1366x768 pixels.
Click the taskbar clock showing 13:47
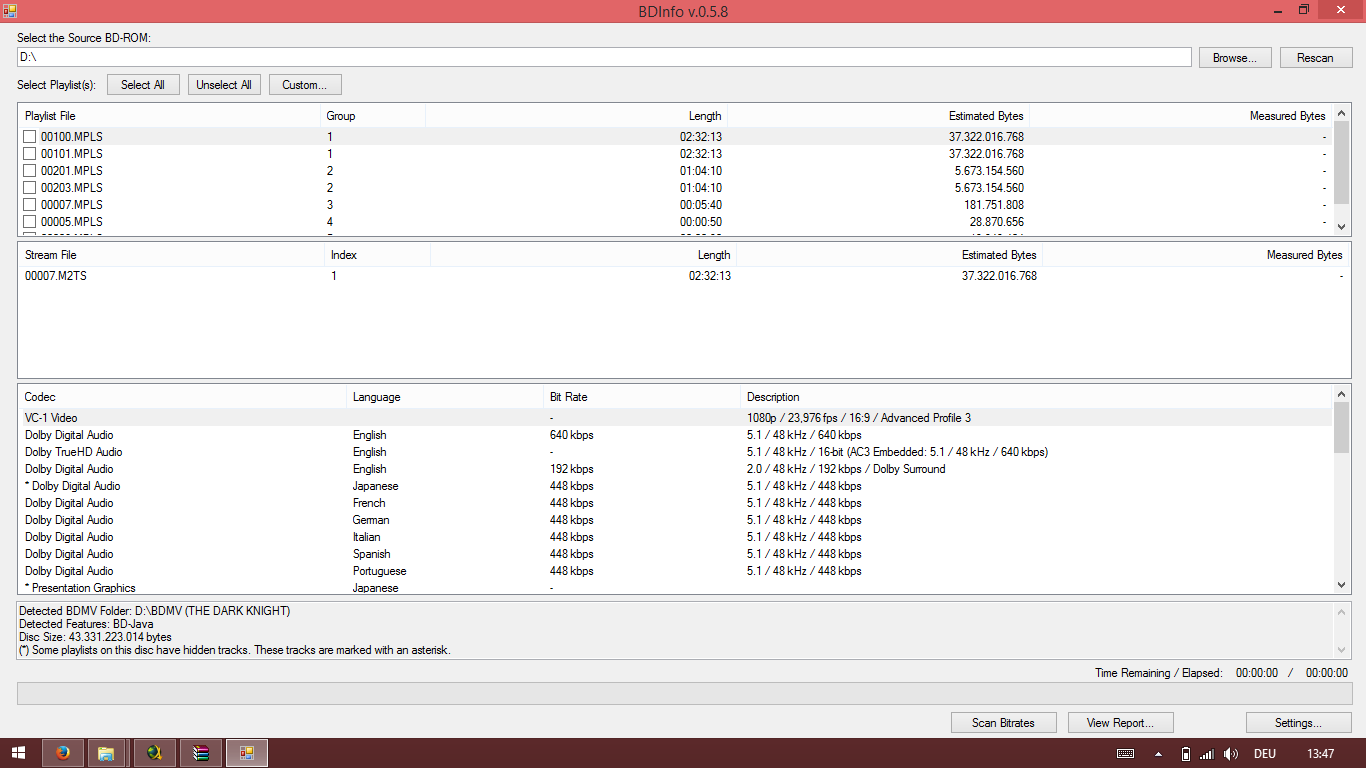1320,753
